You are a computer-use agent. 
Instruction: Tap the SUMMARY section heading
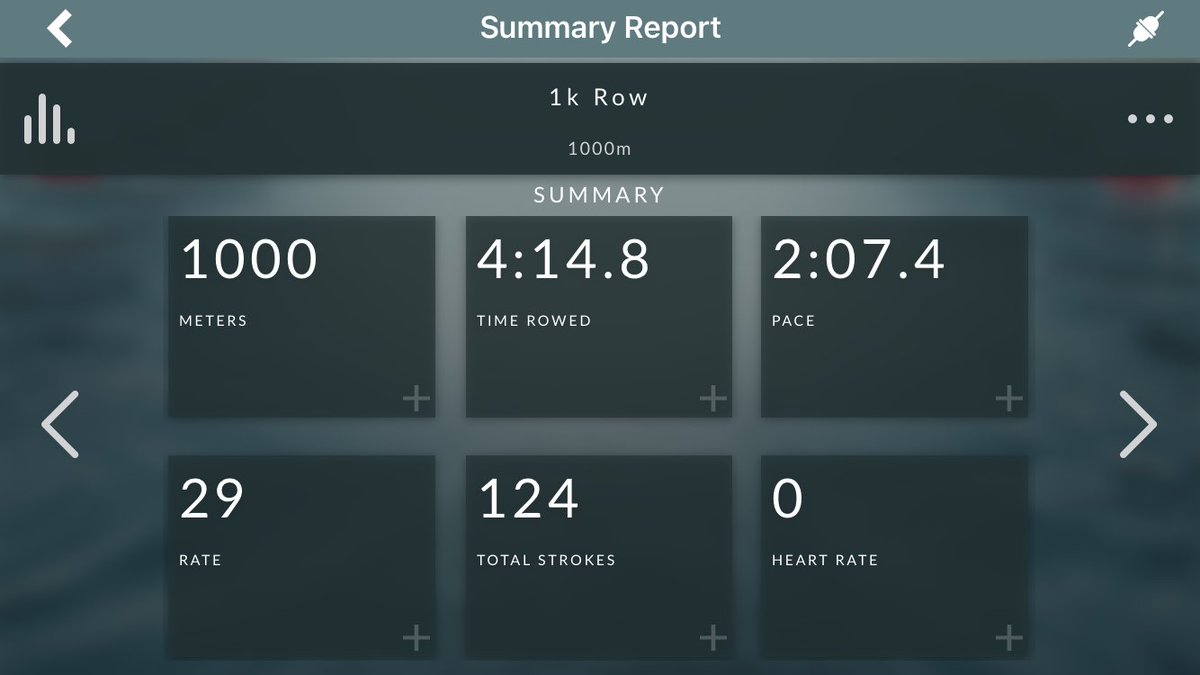(599, 195)
